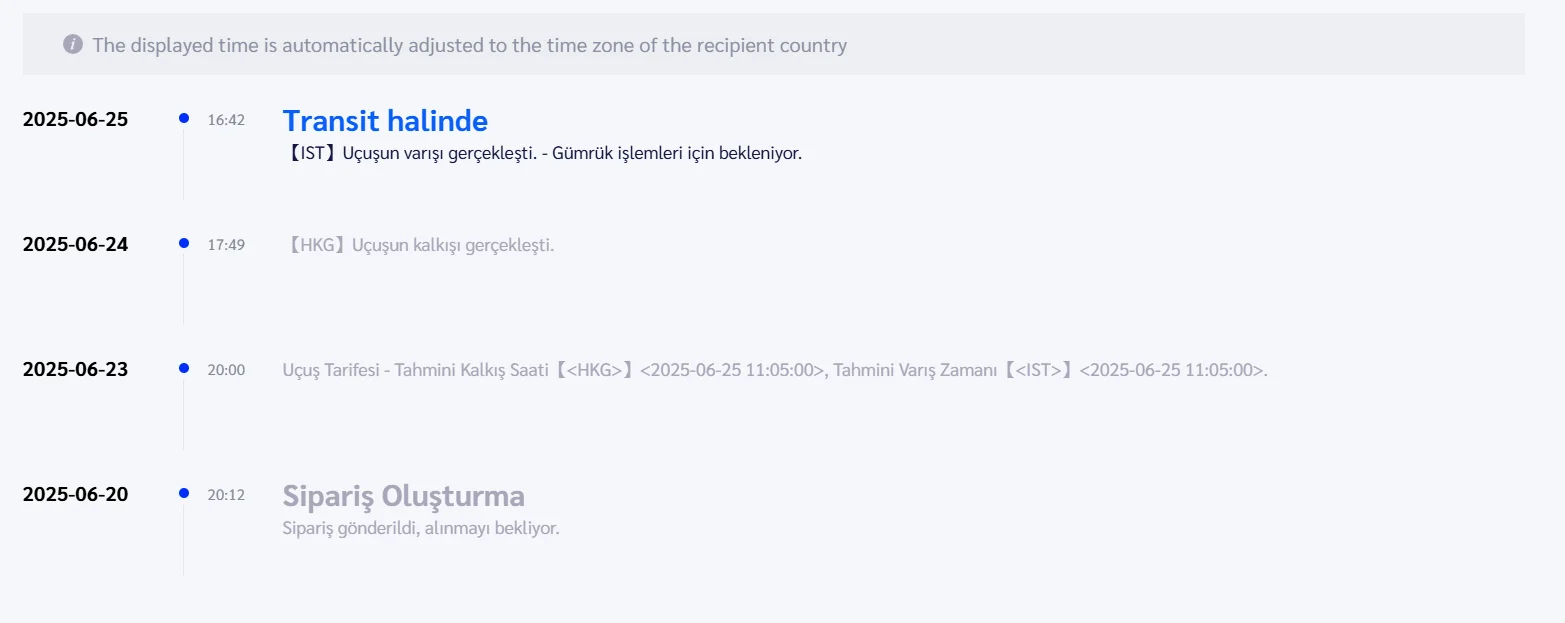Click the "Sipariş gönderildi" pickup waiting text

pos(421,528)
